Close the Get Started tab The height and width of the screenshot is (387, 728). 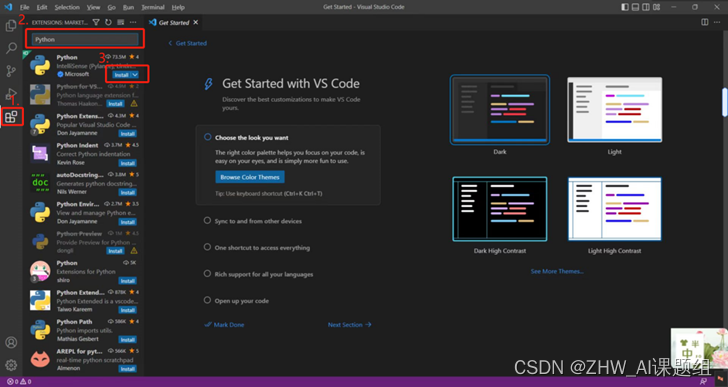click(x=195, y=22)
